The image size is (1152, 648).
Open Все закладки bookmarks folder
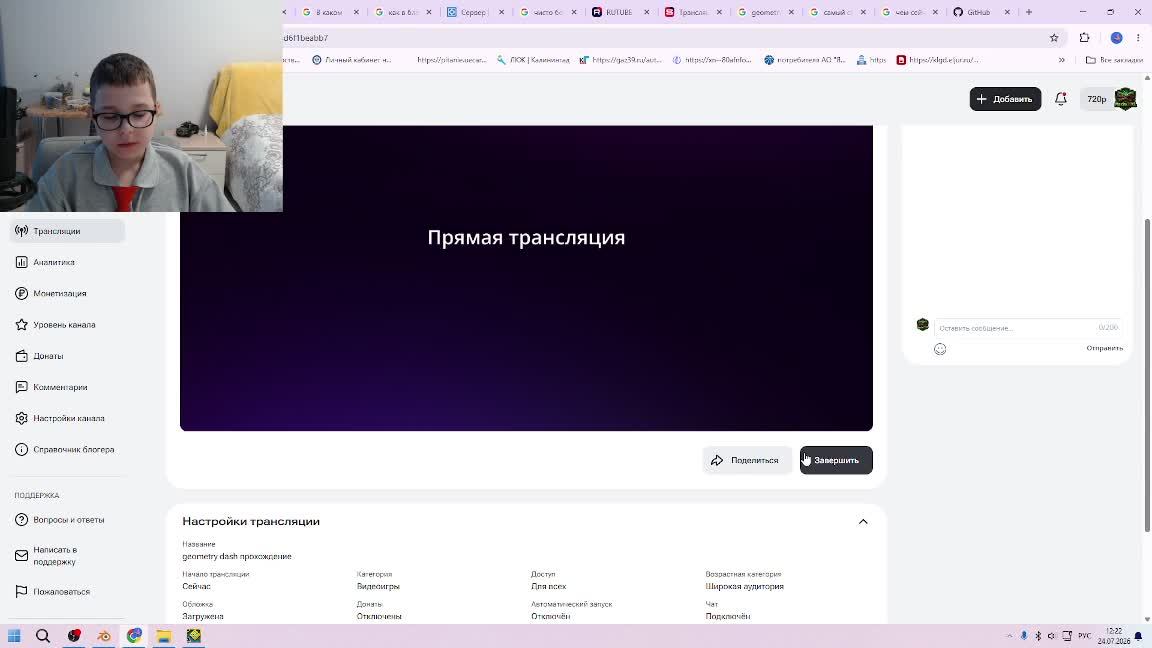click(x=1114, y=60)
